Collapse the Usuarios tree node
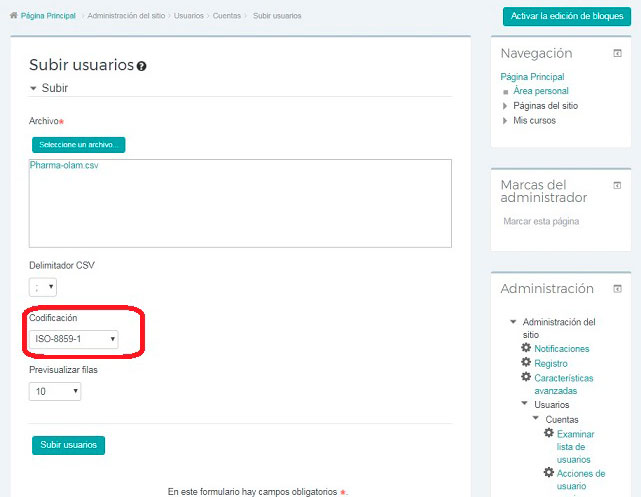Viewport: 641px width, 497px height. click(524, 403)
